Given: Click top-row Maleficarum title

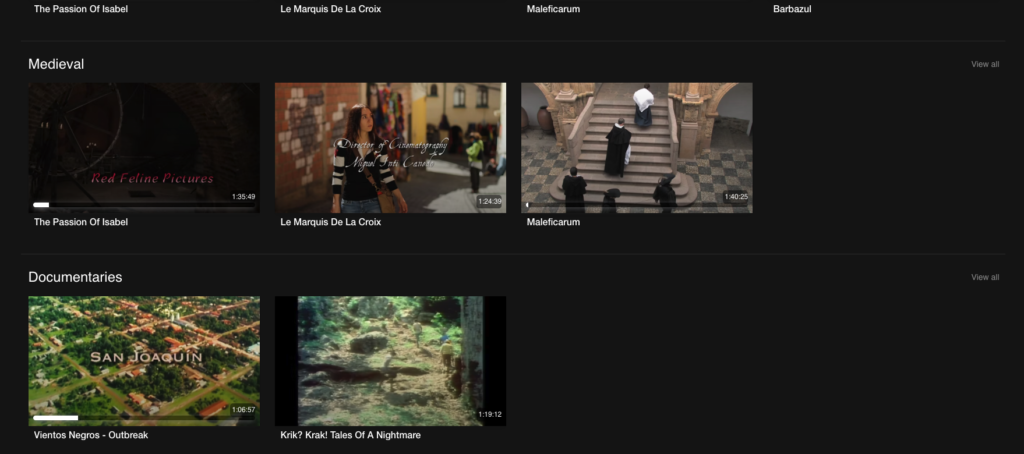Looking at the screenshot, I should click(x=553, y=9).
